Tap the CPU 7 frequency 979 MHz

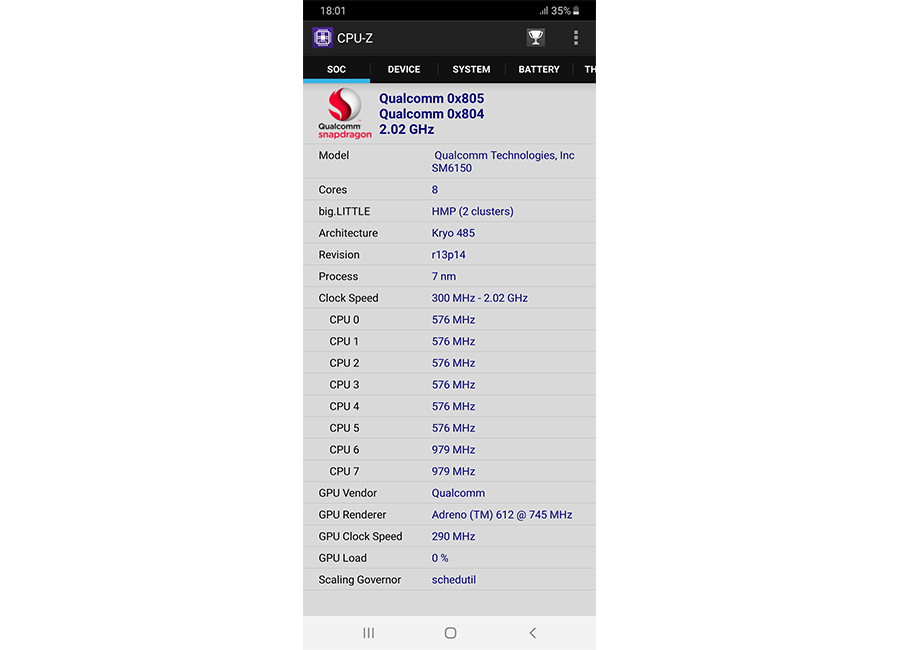tap(453, 471)
